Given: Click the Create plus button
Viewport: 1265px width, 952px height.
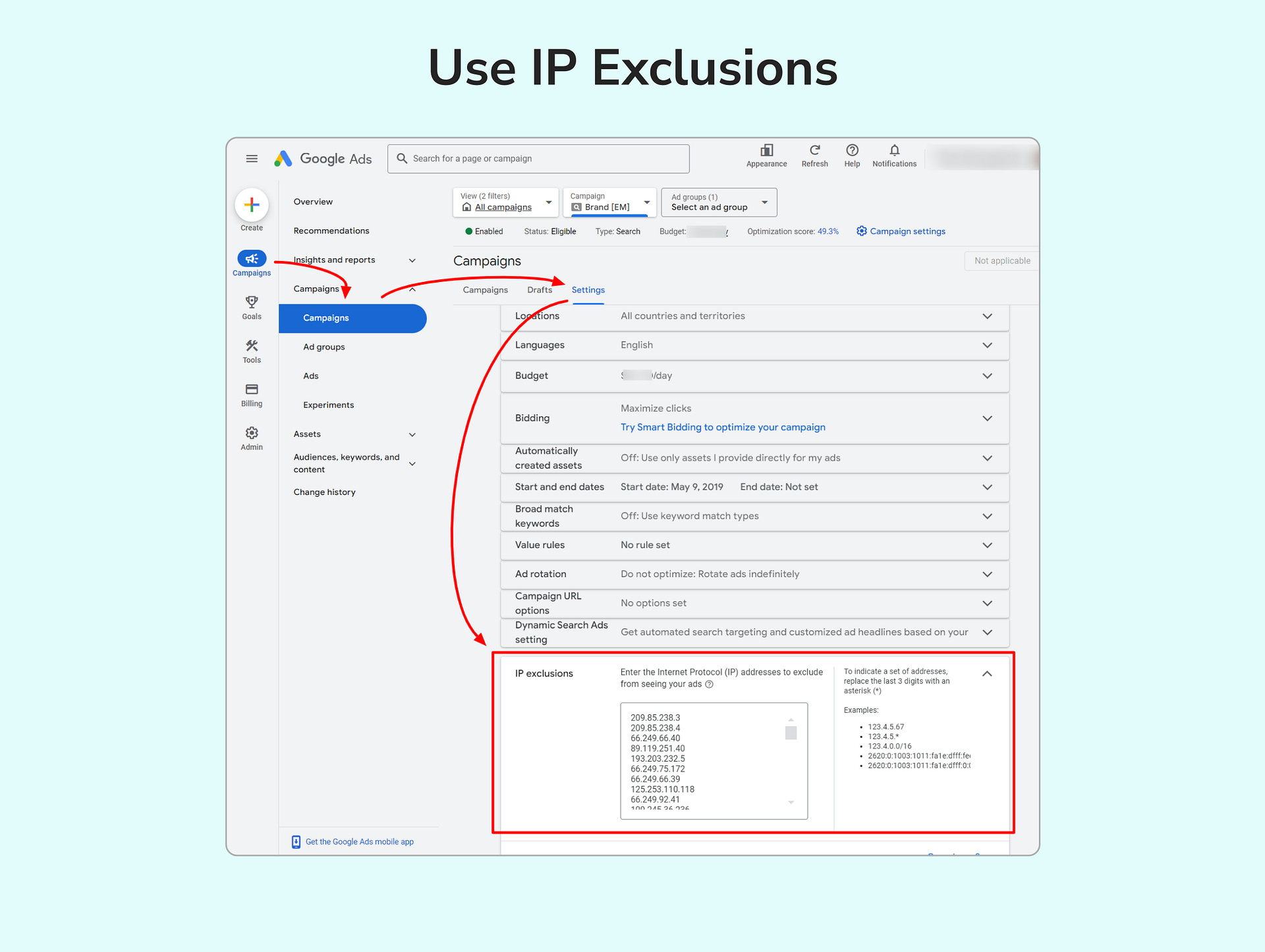Looking at the screenshot, I should 252,206.
